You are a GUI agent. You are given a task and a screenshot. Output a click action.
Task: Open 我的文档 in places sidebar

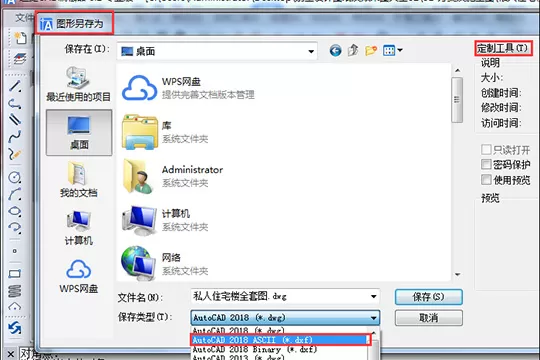[79, 179]
